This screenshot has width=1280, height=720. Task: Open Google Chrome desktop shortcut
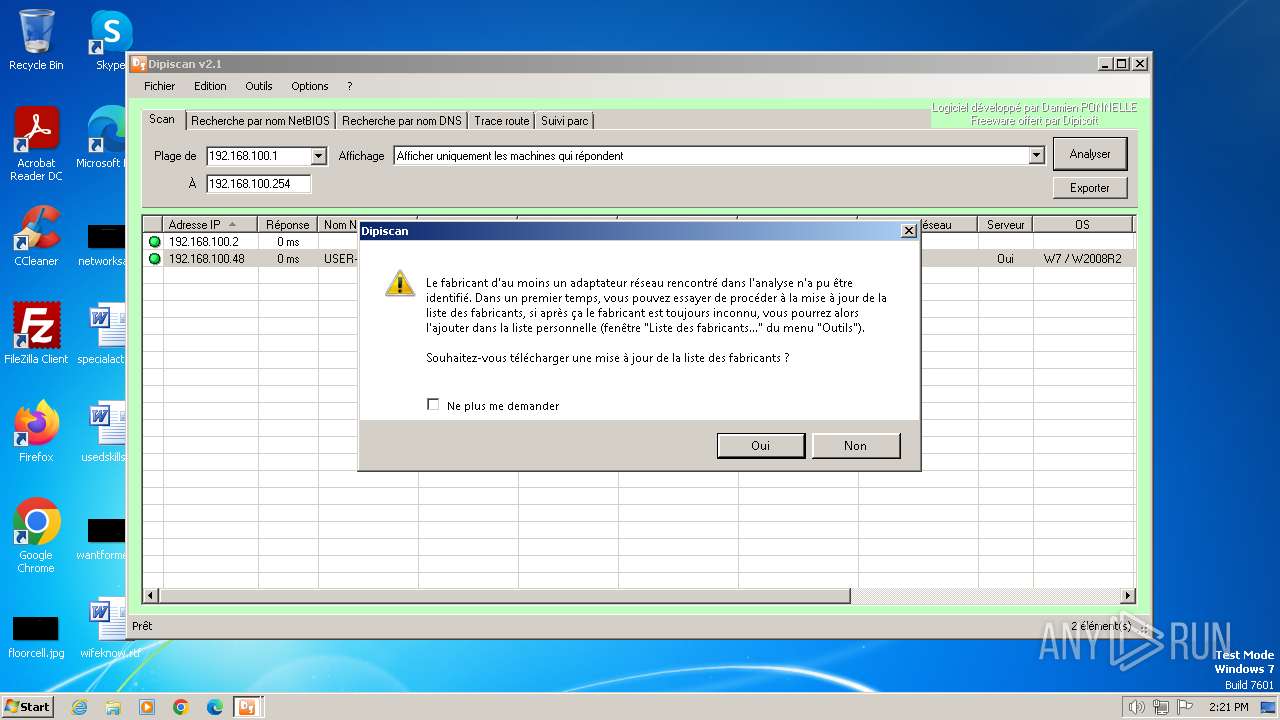tap(36, 535)
